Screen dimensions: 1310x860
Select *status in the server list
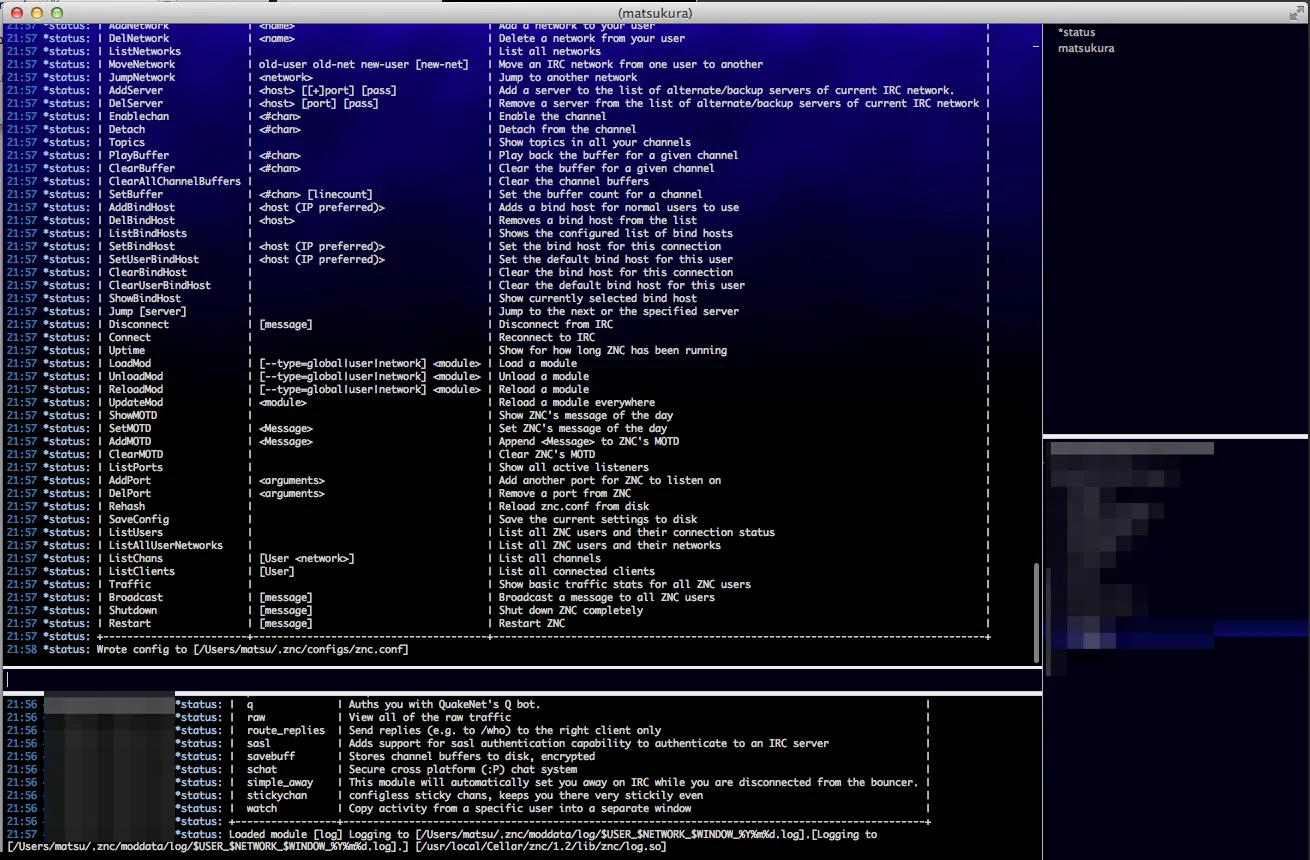pos(1076,33)
